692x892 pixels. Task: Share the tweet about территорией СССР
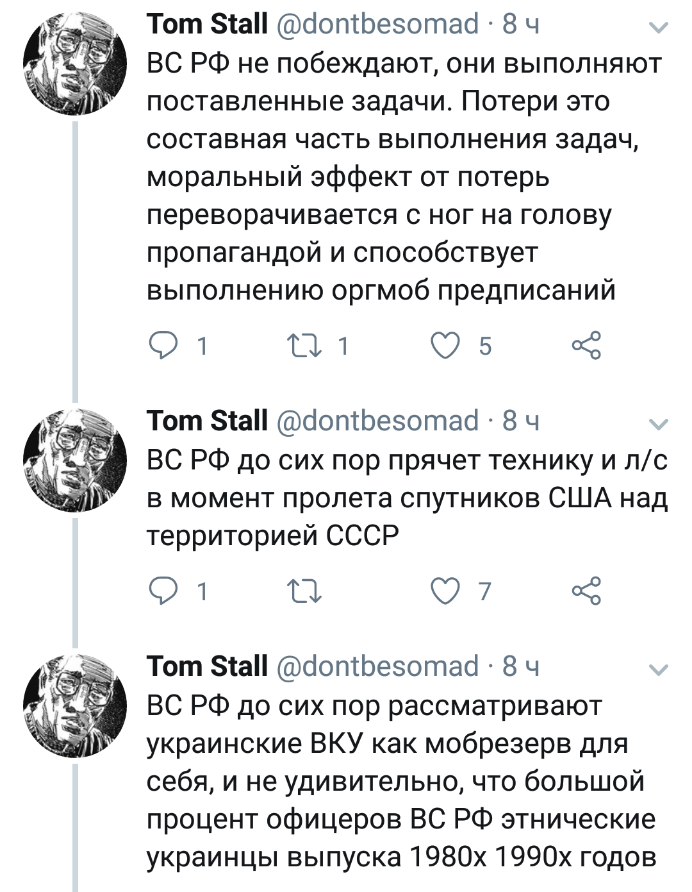point(587,591)
